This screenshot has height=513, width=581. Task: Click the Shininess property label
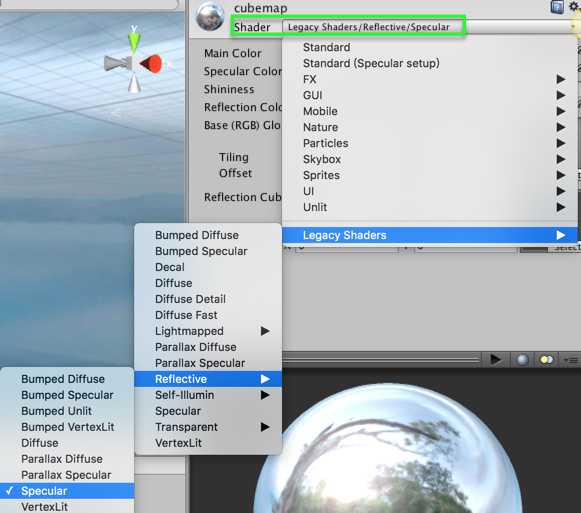click(x=229, y=89)
